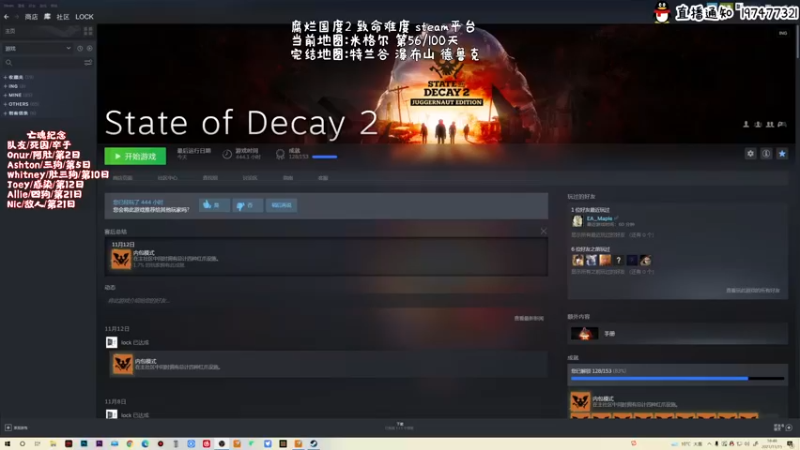Go back with the left arrow
The width and height of the screenshot is (800, 450).
click(x=6, y=17)
